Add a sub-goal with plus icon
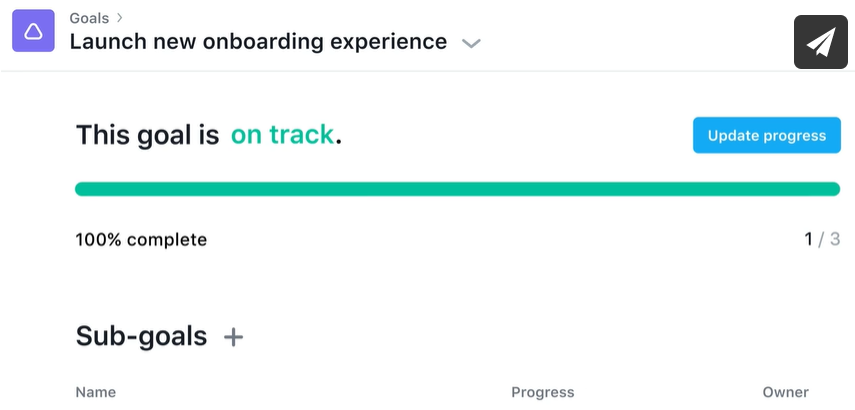 233,338
